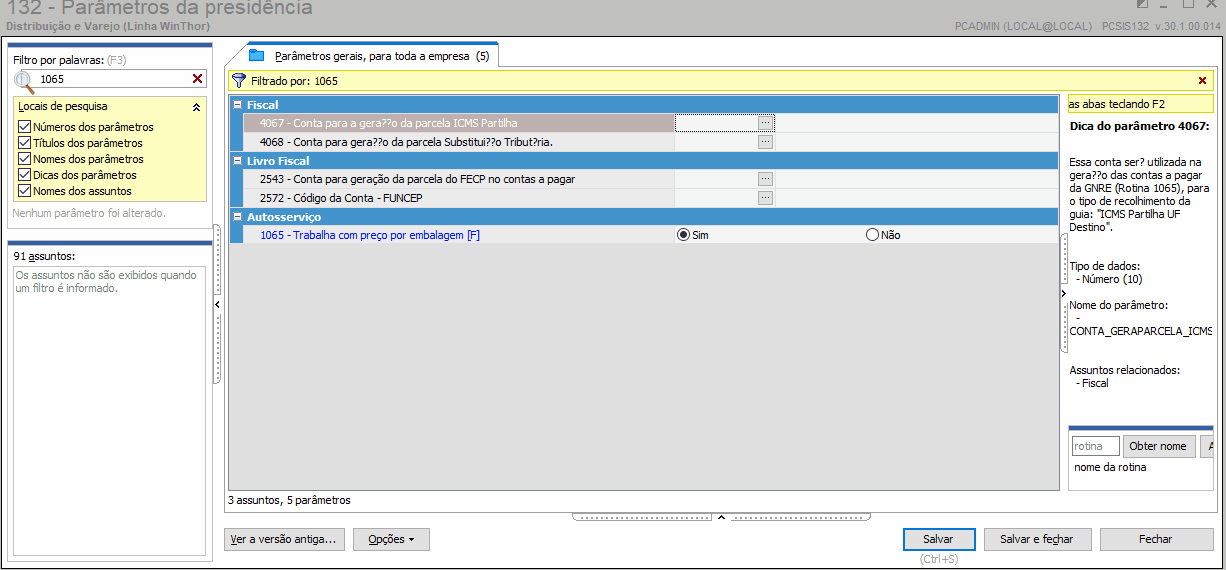Click 'Salvar e fechar' button

[1038, 539]
